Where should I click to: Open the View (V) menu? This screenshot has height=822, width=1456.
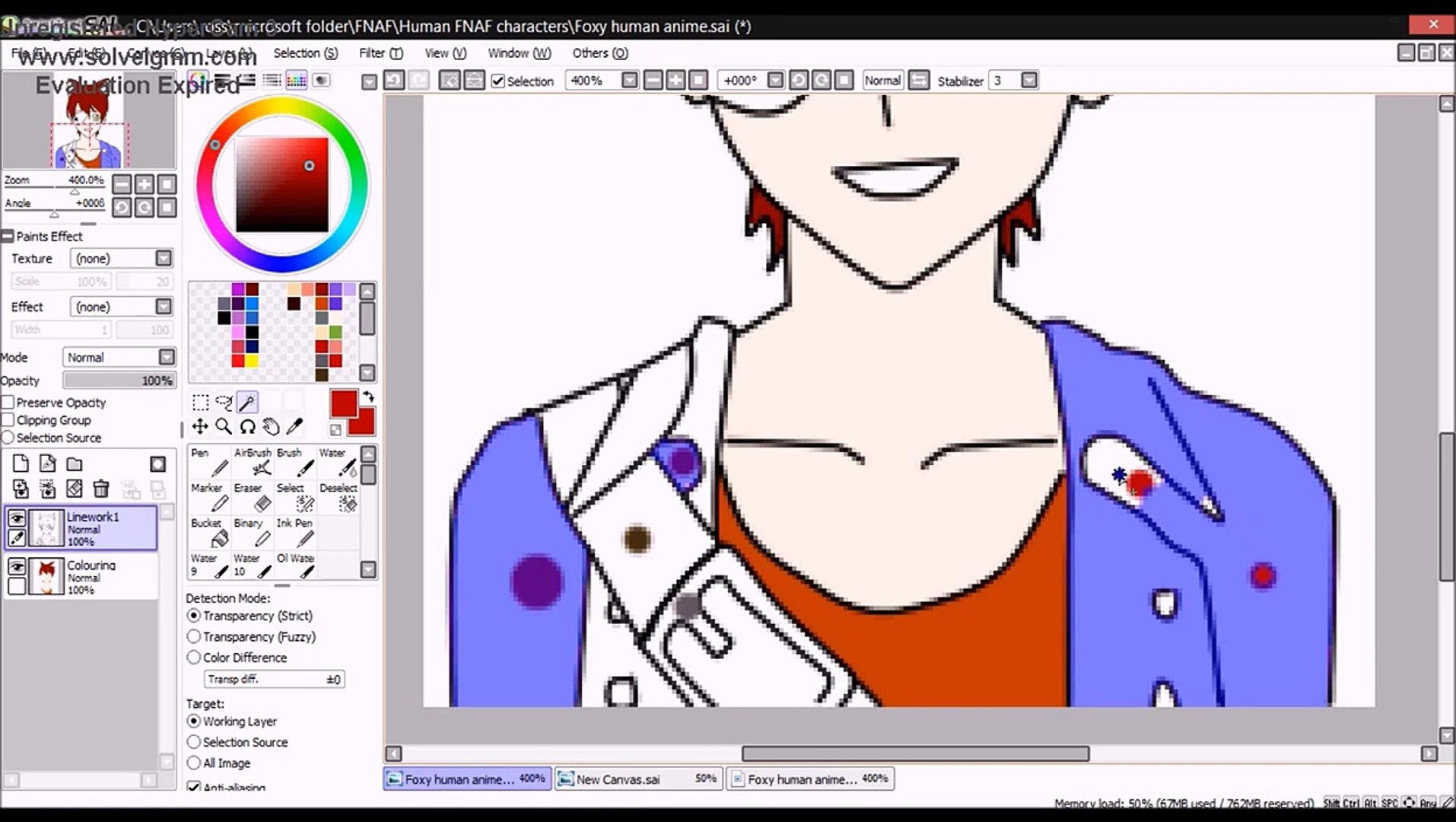point(445,53)
